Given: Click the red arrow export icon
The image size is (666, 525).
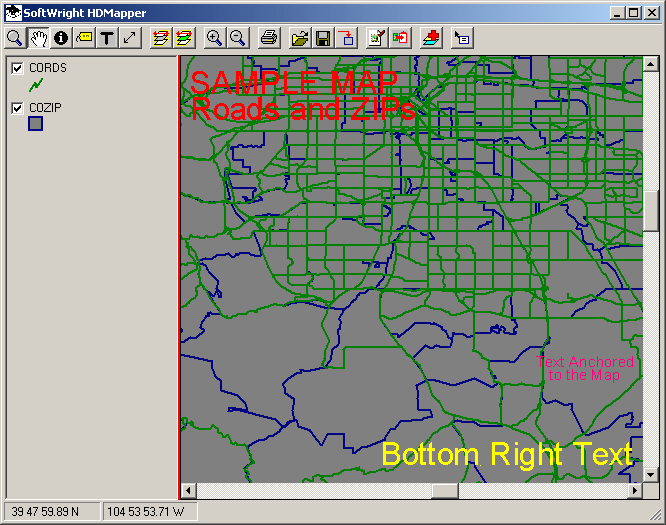Looking at the screenshot, I should point(346,38).
